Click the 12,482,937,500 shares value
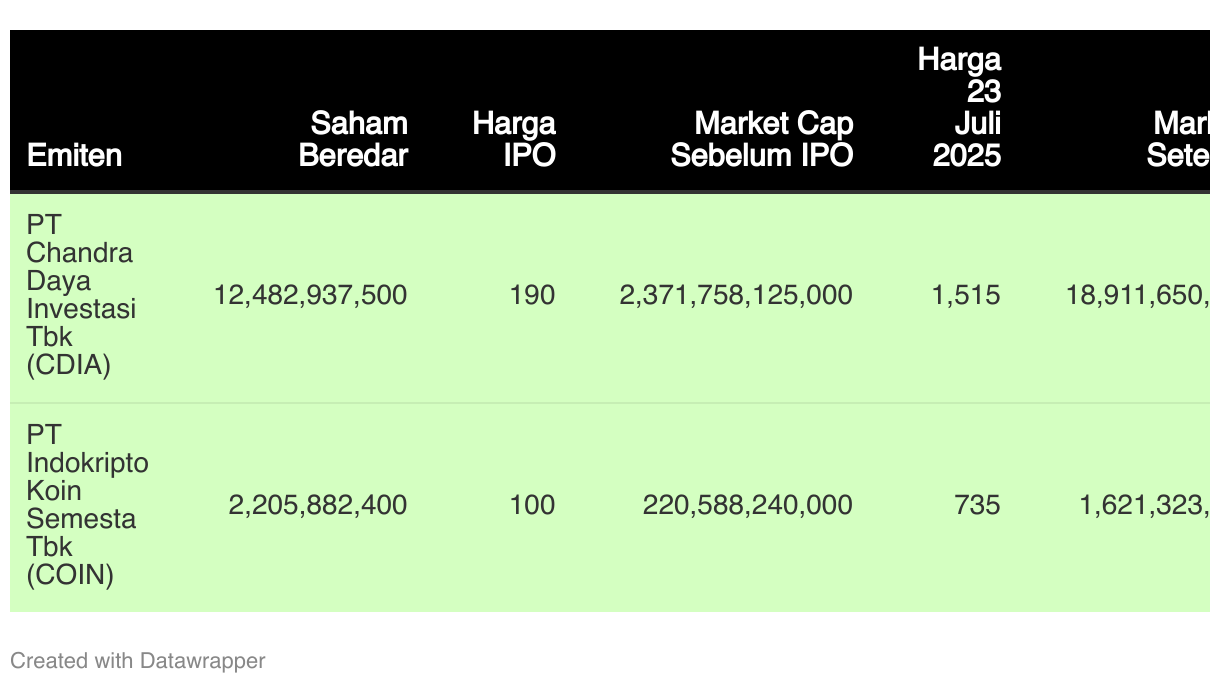The image size is (1220, 684). (x=311, y=295)
